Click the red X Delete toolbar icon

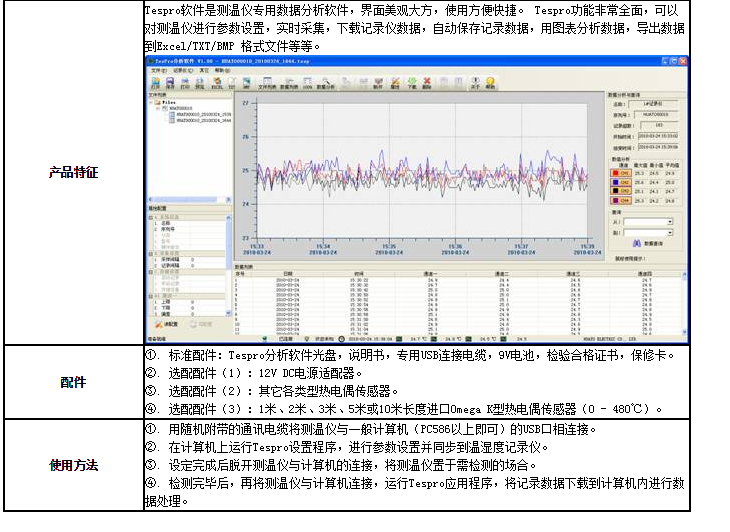click(427, 82)
